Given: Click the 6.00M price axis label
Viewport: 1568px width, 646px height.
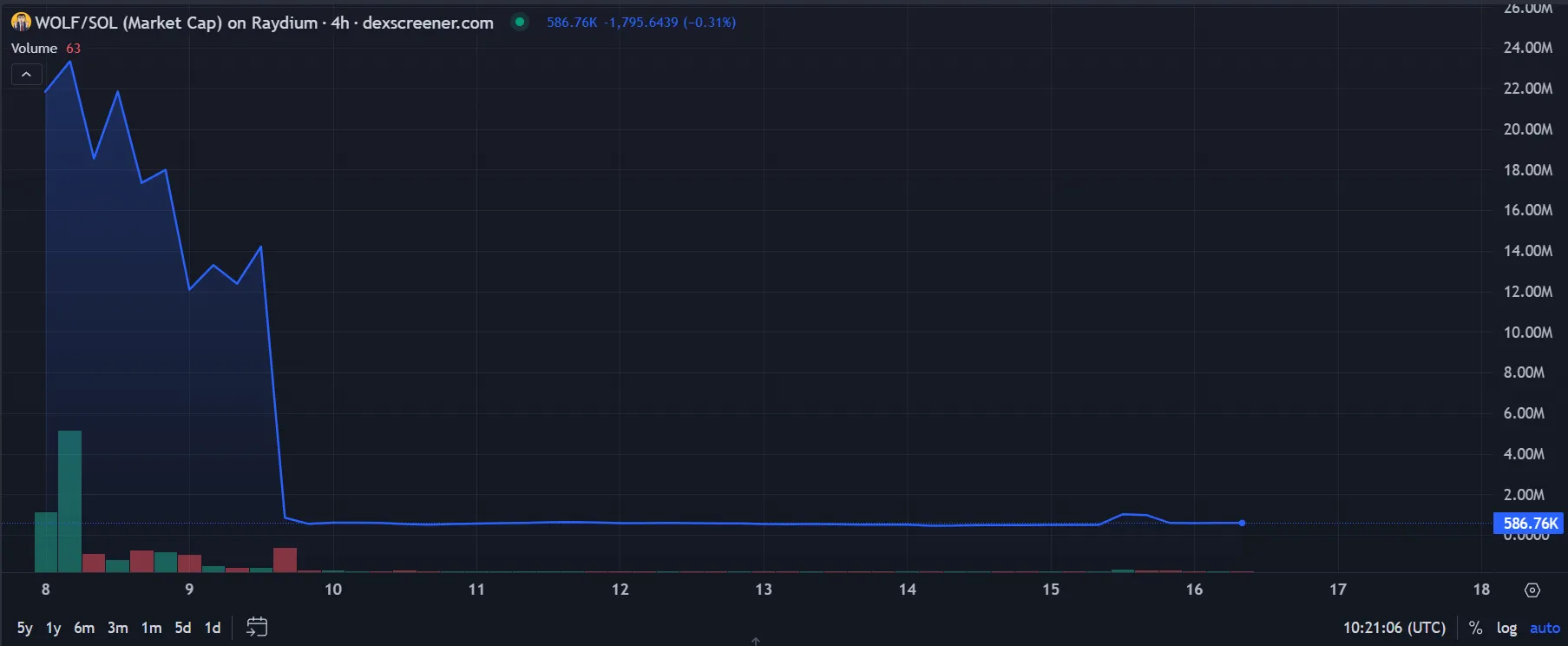Looking at the screenshot, I should coord(1524,413).
